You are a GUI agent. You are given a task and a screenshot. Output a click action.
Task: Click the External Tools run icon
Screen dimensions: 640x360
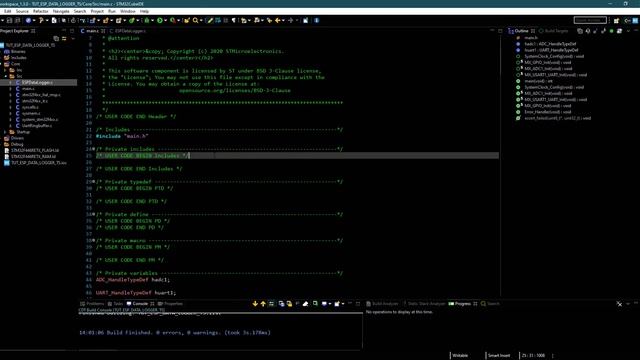pos(173,20)
